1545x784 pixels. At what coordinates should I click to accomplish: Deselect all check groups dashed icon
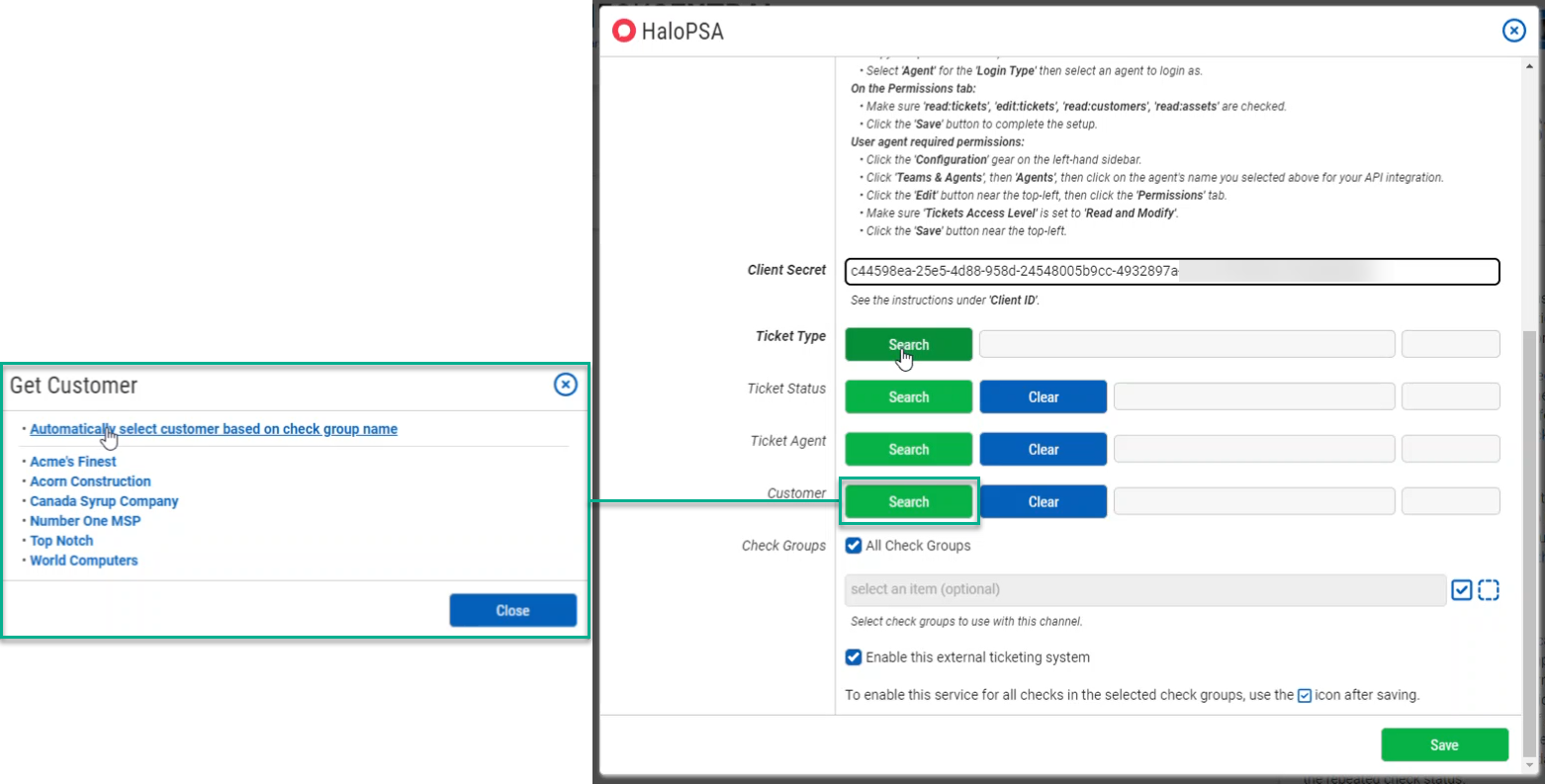1489,589
